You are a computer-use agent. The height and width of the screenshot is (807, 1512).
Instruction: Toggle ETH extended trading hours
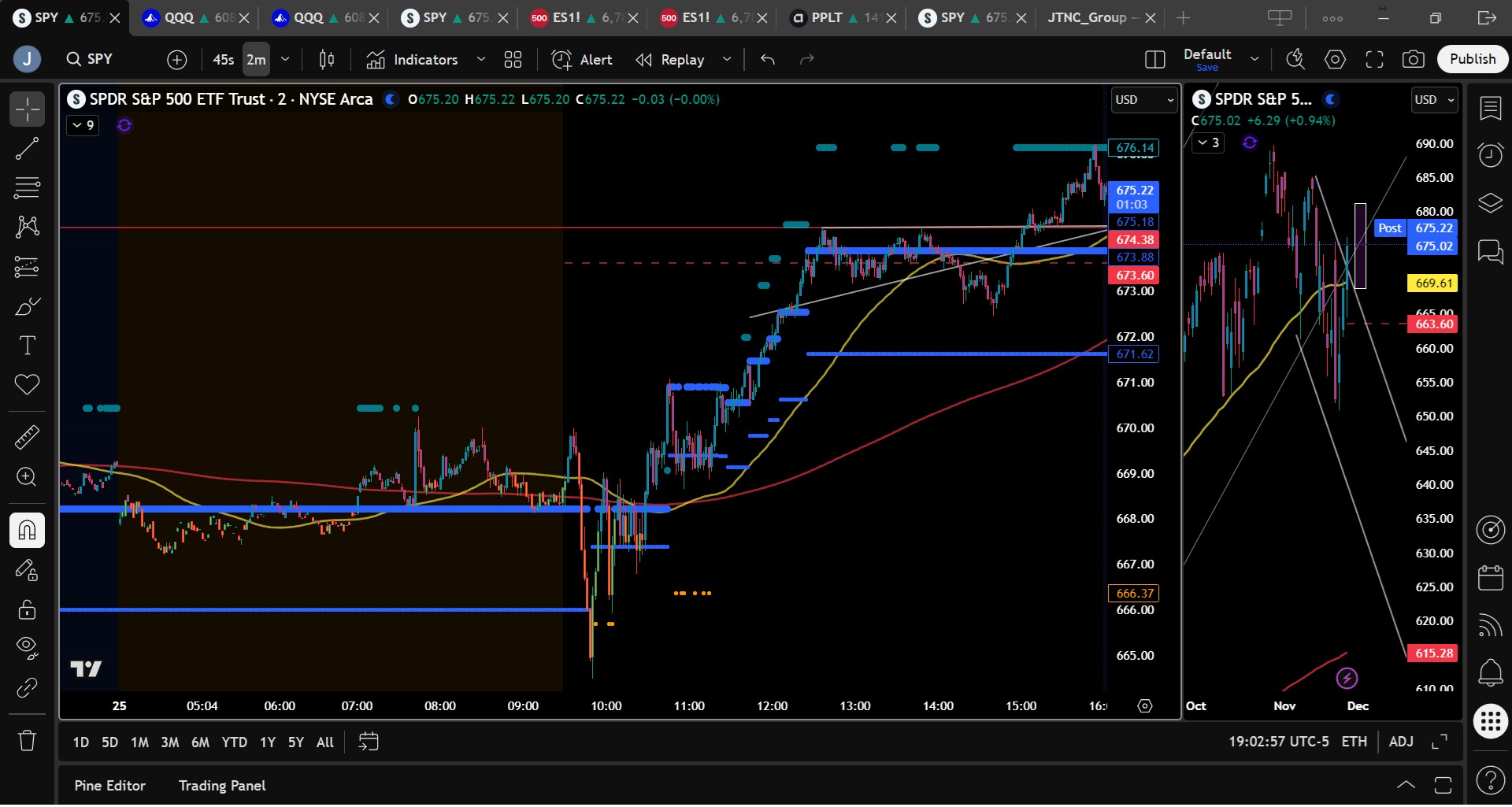[1354, 742]
